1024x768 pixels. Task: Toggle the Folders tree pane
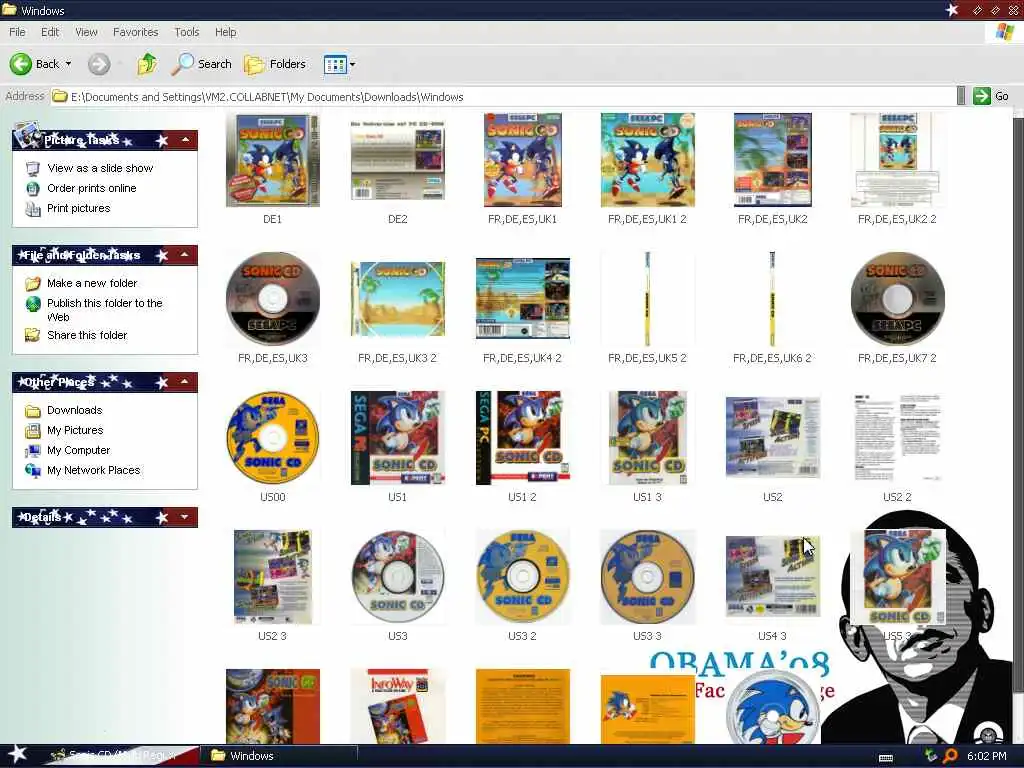coord(275,64)
